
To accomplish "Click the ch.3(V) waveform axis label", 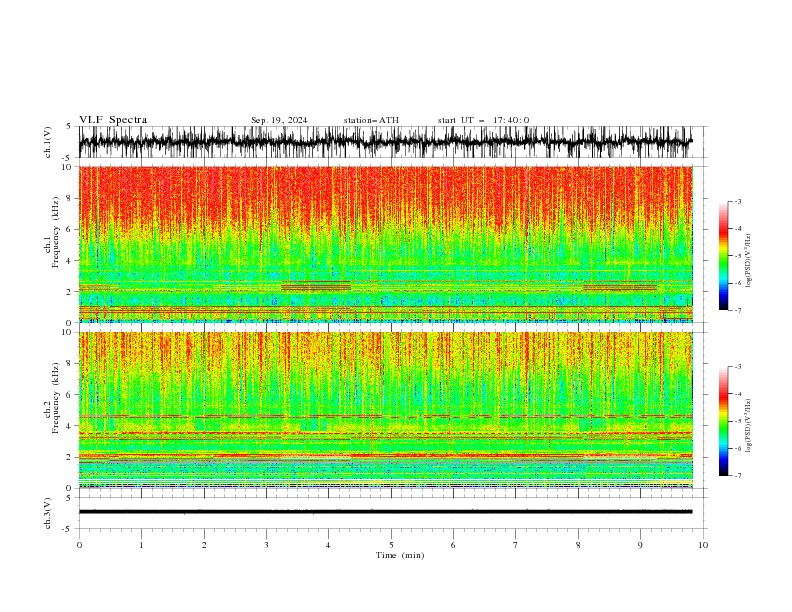I will click(48, 513).
